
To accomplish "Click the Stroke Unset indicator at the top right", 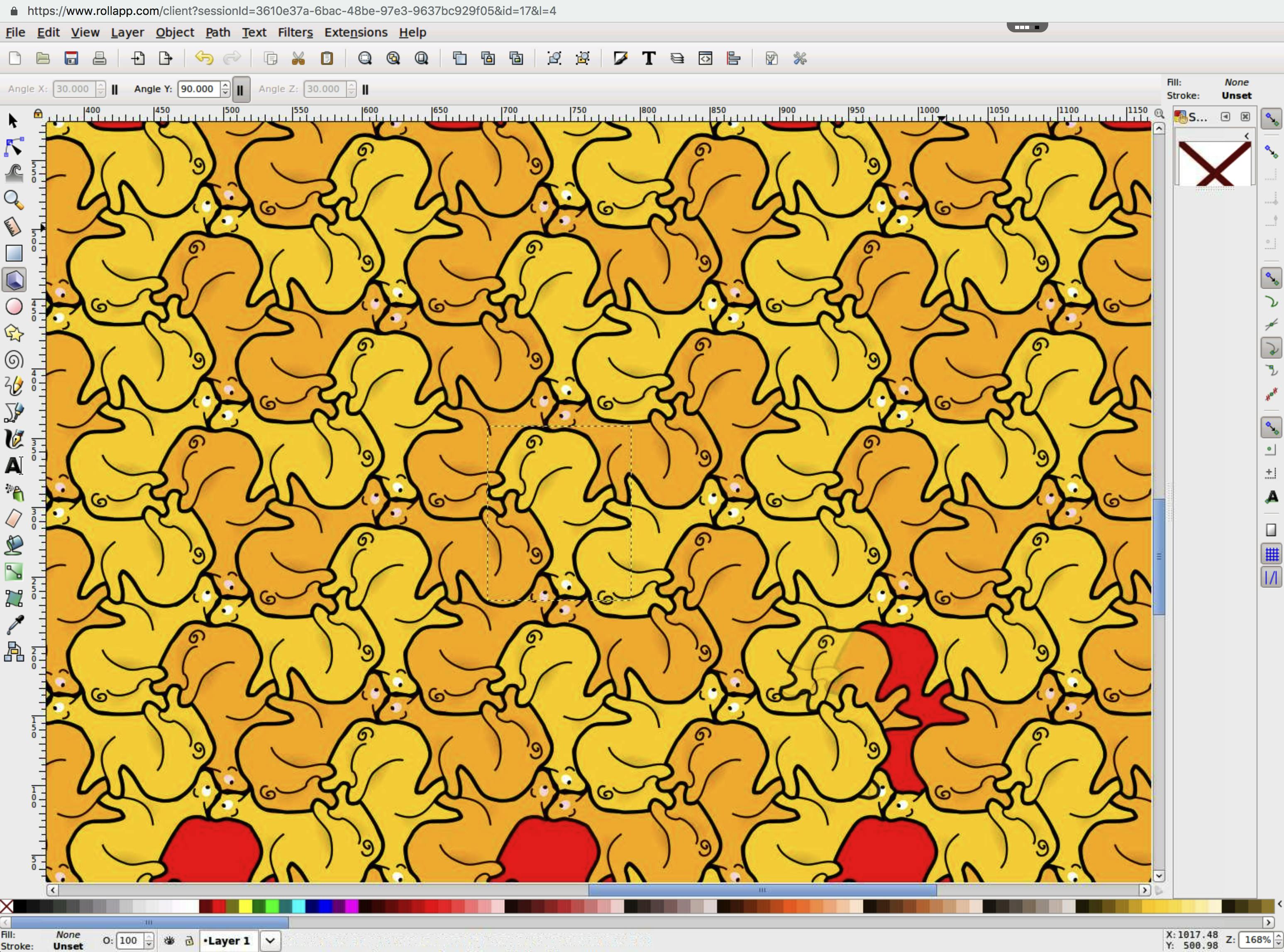I will tap(1236, 96).
